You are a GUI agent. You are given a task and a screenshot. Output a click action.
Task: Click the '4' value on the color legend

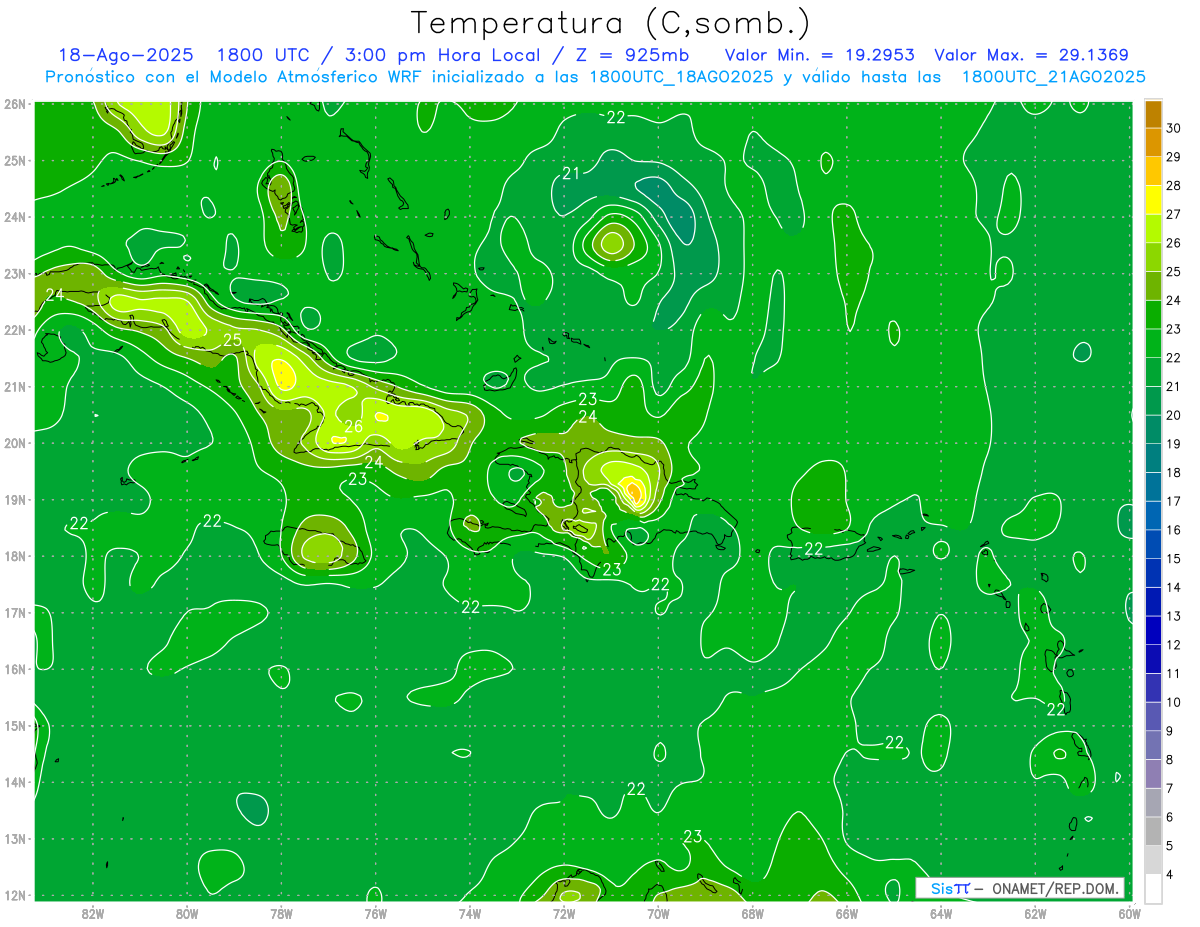click(1169, 874)
